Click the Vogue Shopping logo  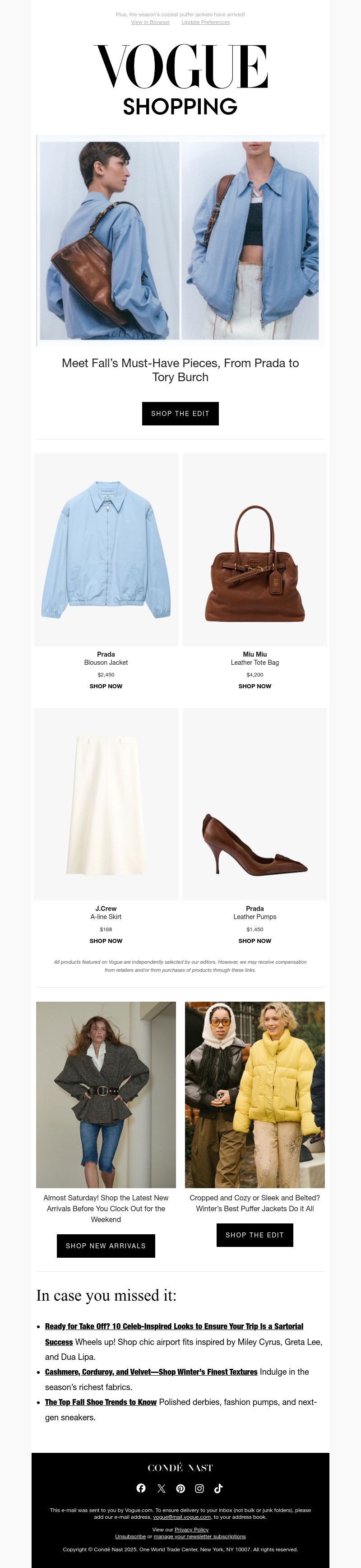(x=180, y=79)
